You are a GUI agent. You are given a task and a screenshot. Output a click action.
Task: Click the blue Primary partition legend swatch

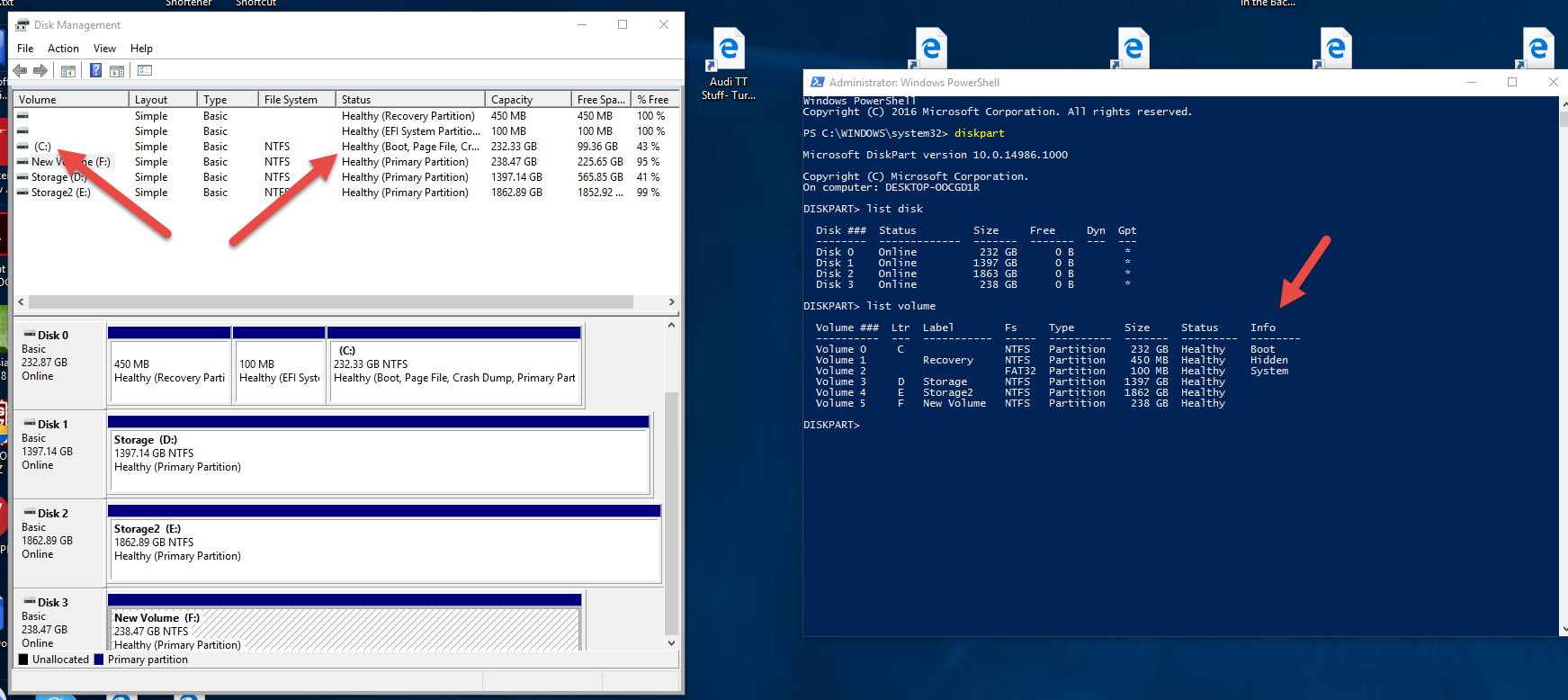click(x=99, y=660)
